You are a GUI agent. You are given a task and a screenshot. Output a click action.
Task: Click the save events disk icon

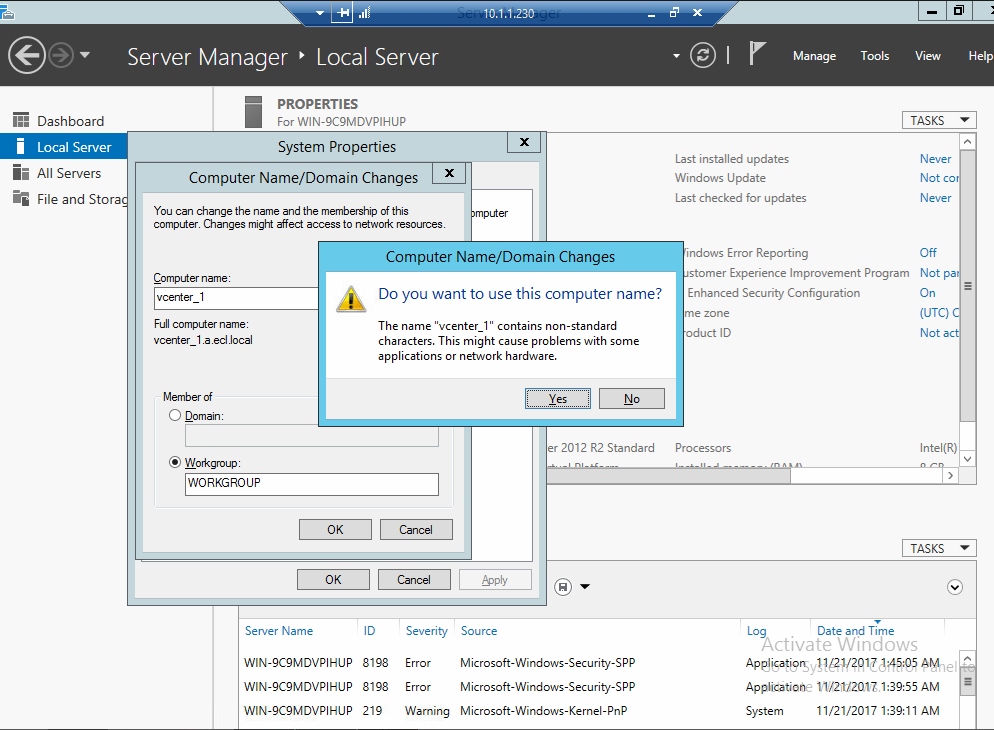pos(562,587)
